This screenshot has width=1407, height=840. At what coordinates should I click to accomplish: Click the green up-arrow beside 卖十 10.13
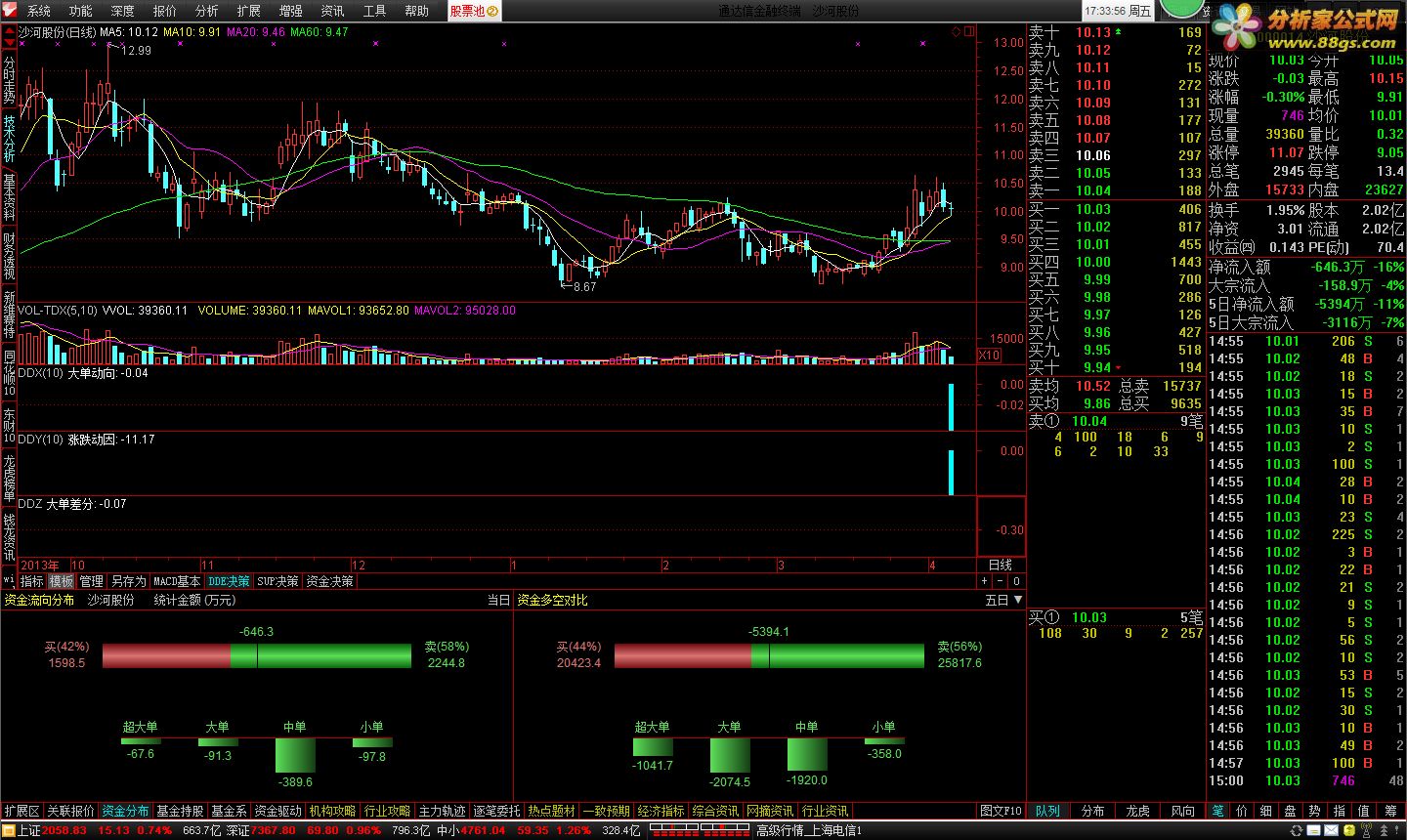tap(1118, 32)
